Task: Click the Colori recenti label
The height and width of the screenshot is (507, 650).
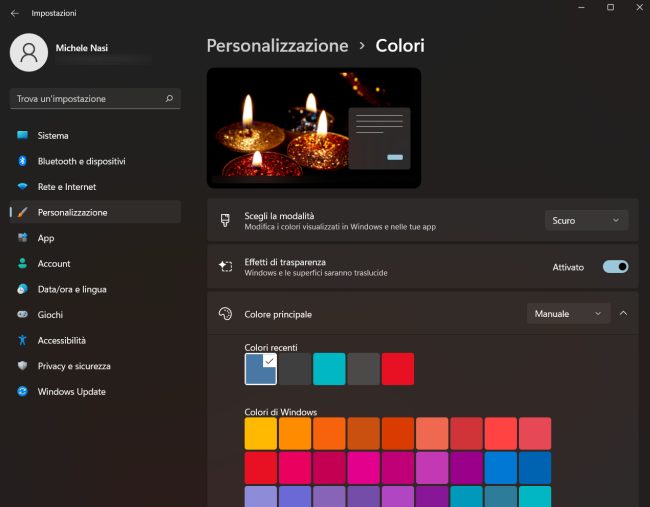Action: [x=271, y=347]
